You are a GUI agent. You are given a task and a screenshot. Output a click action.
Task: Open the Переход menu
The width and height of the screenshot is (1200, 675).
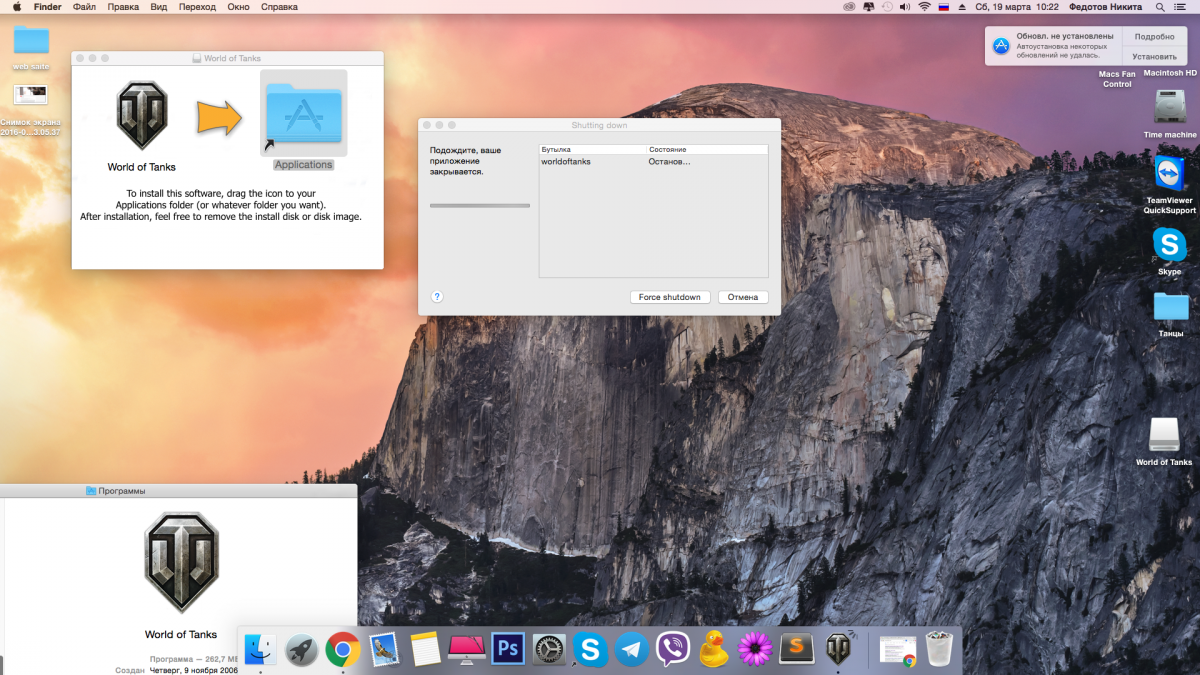(x=196, y=7)
